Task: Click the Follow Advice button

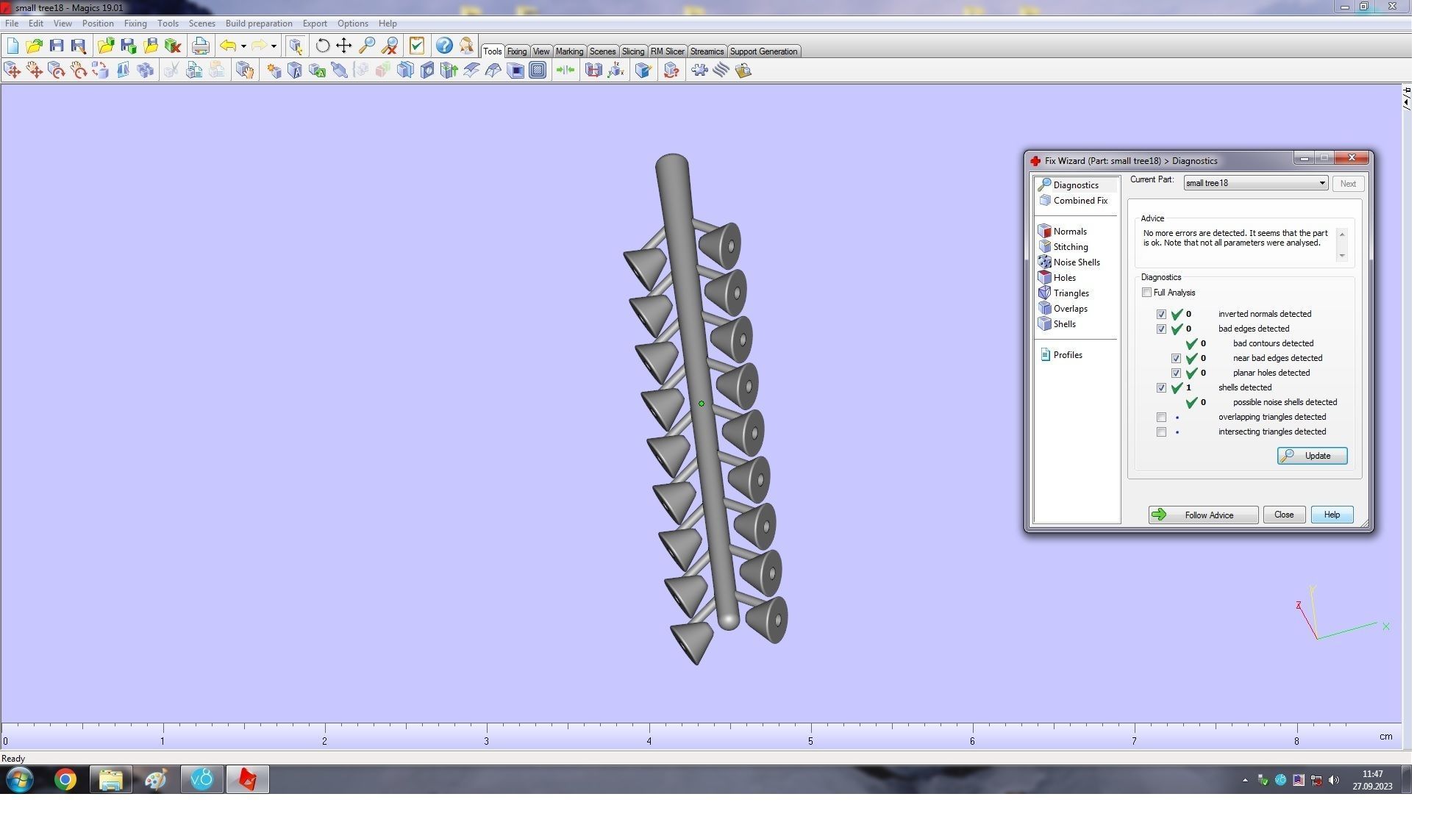Action: [x=1203, y=515]
